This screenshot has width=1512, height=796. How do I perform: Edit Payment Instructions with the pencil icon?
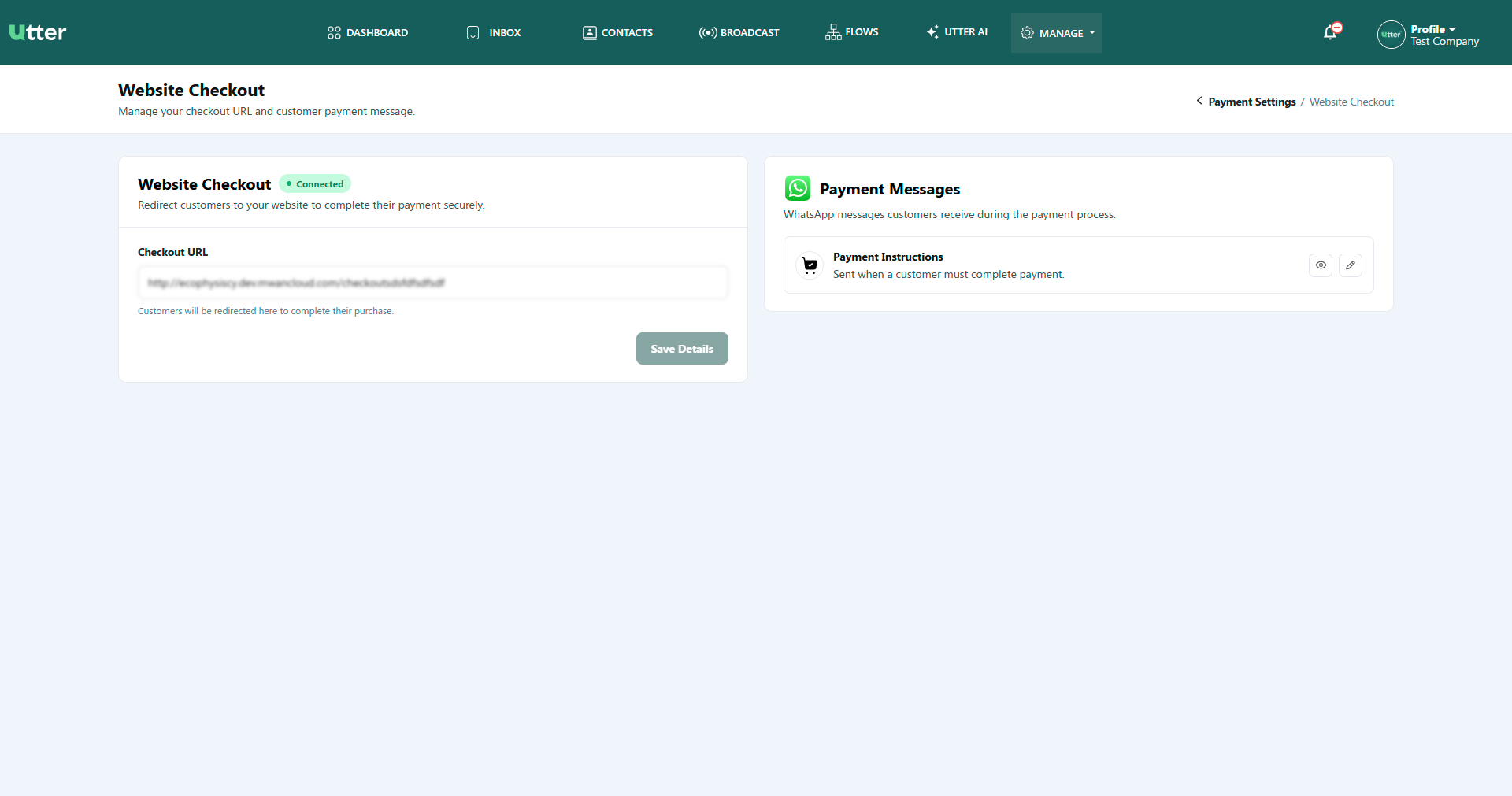pyautogui.click(x=1351, y=265)
